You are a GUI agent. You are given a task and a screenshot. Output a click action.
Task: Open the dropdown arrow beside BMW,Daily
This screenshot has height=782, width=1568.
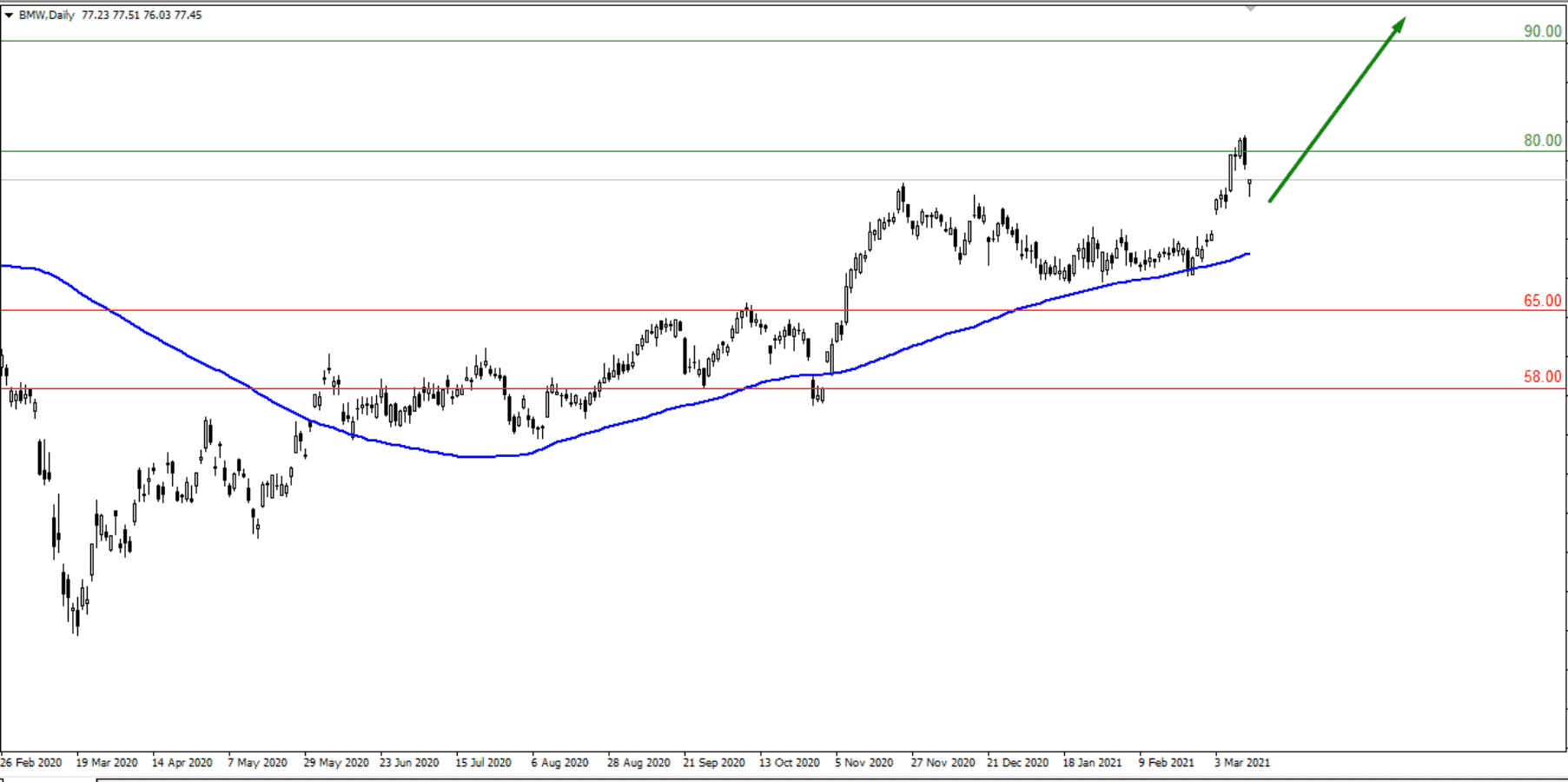[x=9, y=15]
